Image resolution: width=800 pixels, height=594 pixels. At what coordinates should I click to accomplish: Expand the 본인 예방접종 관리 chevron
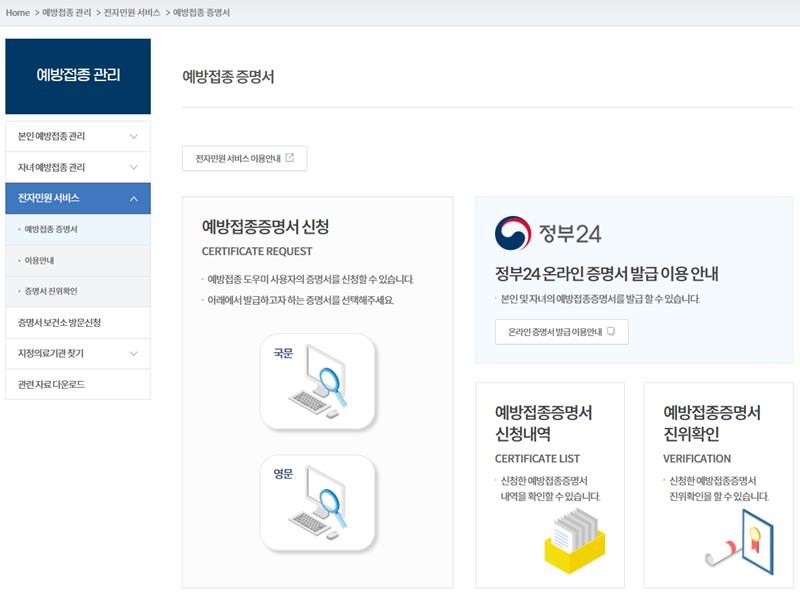point(134,136)
